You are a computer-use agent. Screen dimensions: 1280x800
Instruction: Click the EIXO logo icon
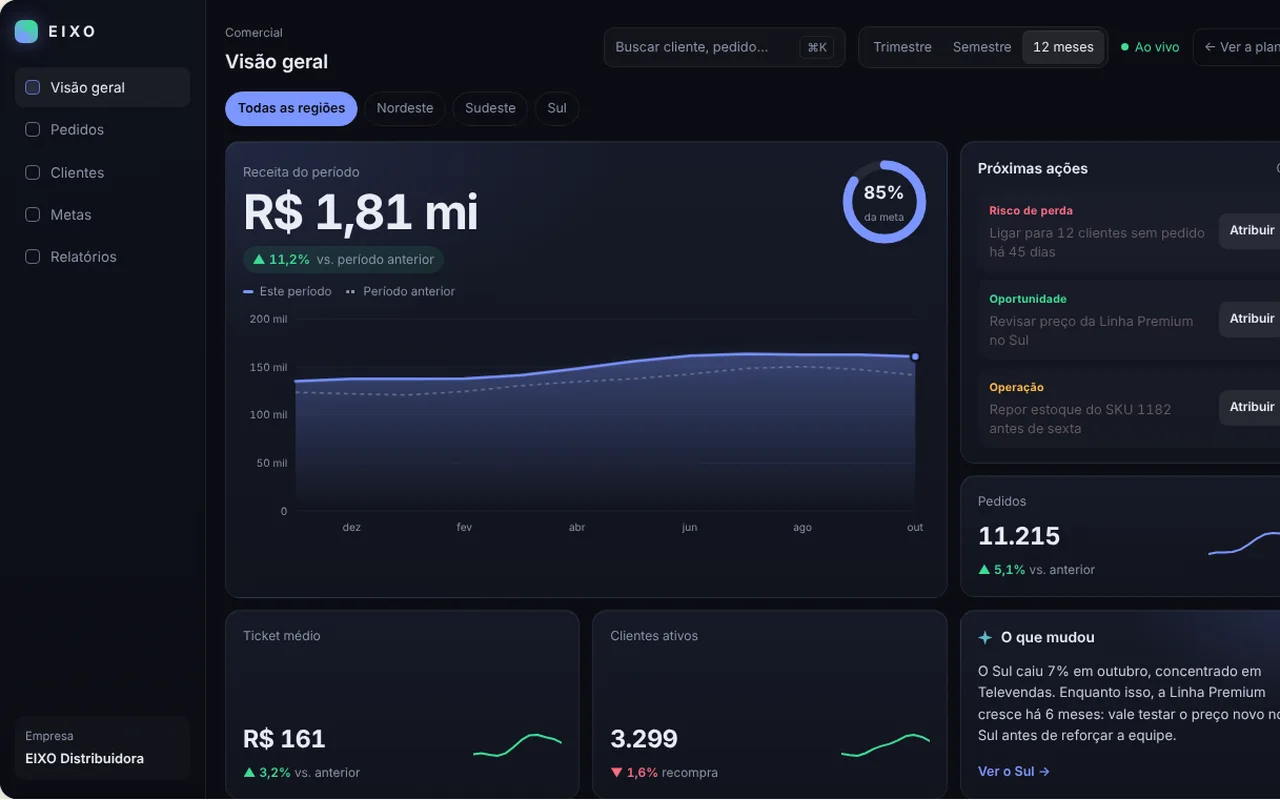coord(26,31)
